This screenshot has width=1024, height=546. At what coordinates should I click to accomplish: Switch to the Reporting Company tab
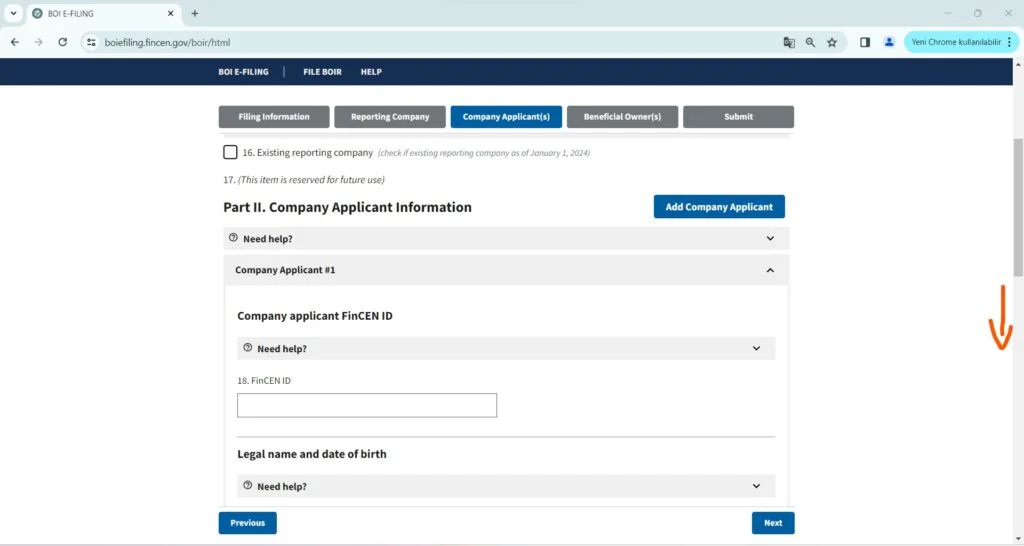(389, 117)
